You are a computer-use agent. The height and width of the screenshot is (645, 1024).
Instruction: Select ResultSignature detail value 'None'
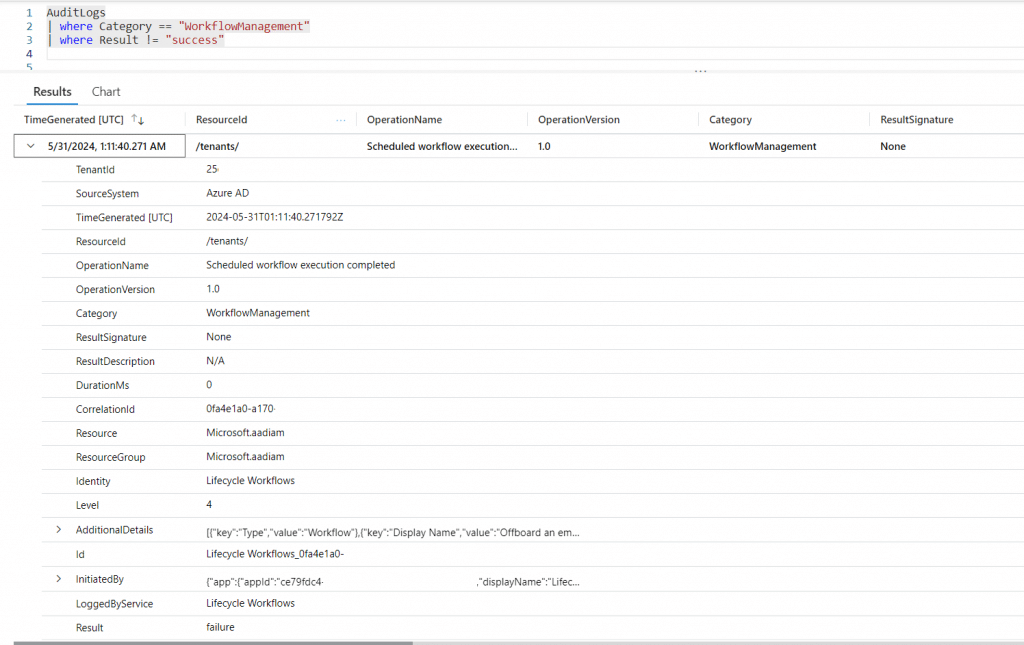coord(219,337)
